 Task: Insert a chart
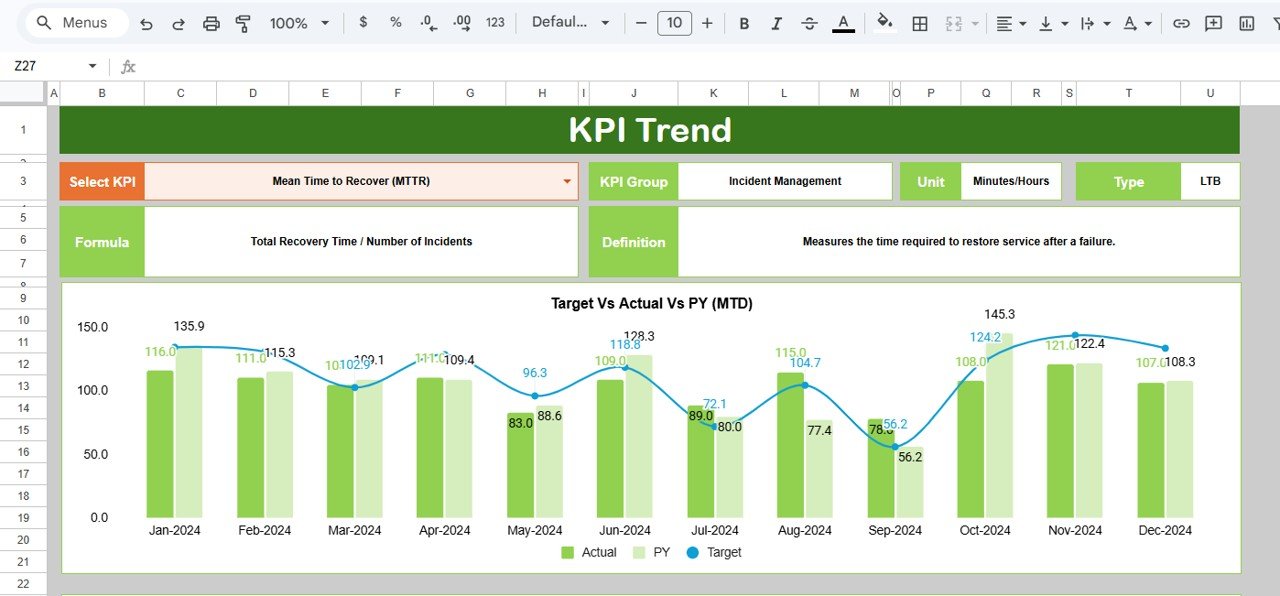coord(1246,22)
